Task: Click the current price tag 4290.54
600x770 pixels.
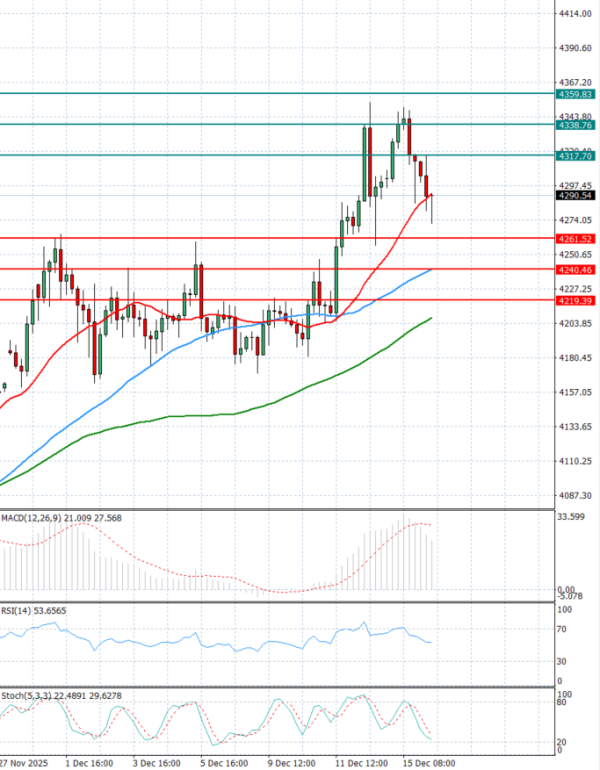Action: click(x=576, y=197)
